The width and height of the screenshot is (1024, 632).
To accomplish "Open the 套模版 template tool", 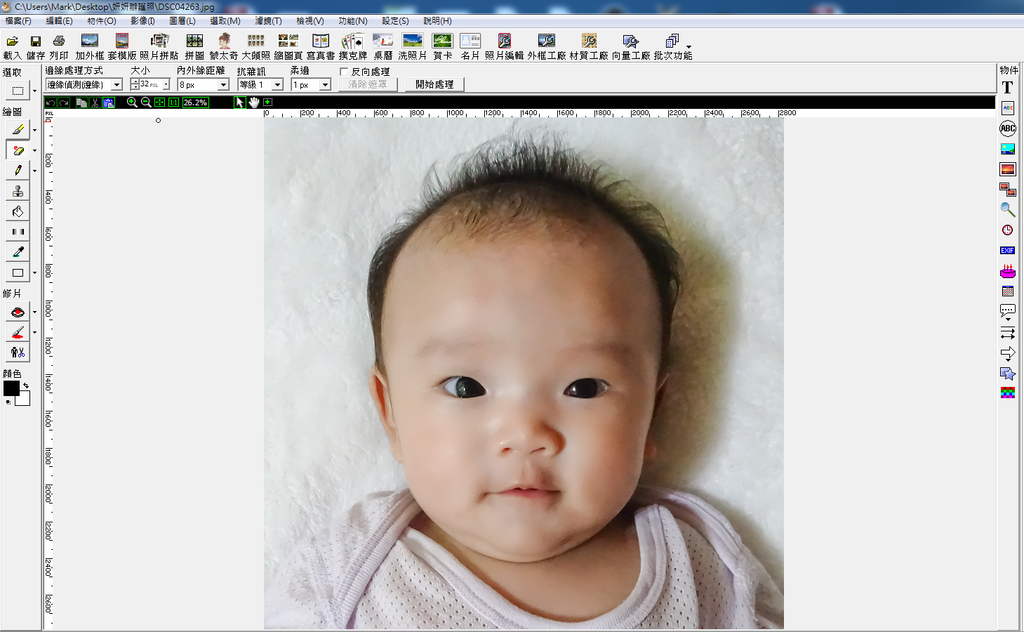I will click(122, 47).
